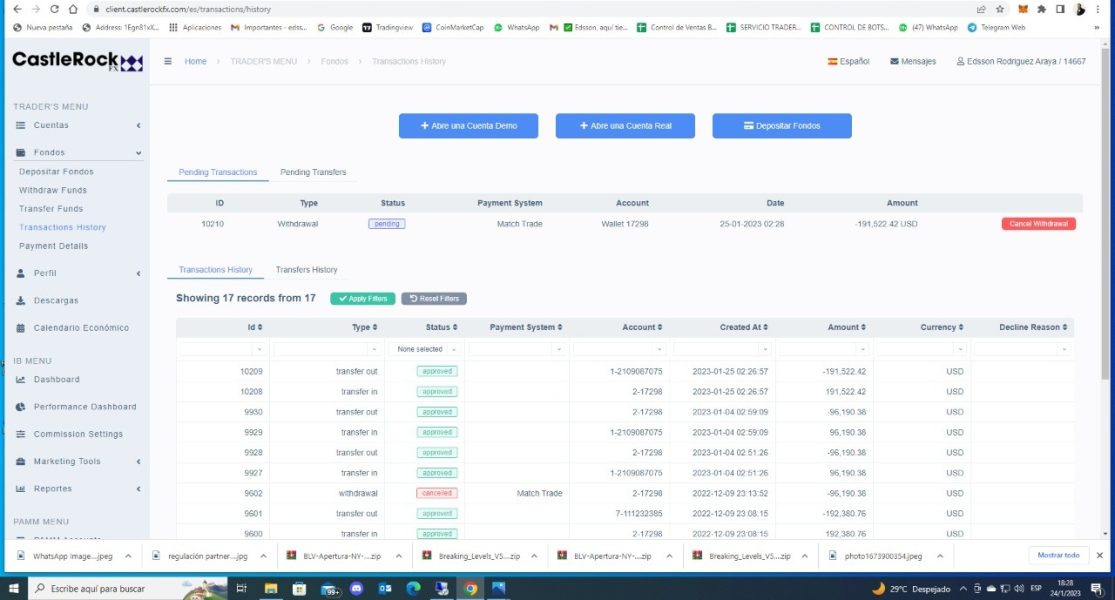Open the Withdraw Funds sidebar link
Viewport: 1115px width, 600px height.
coord(53,190)
